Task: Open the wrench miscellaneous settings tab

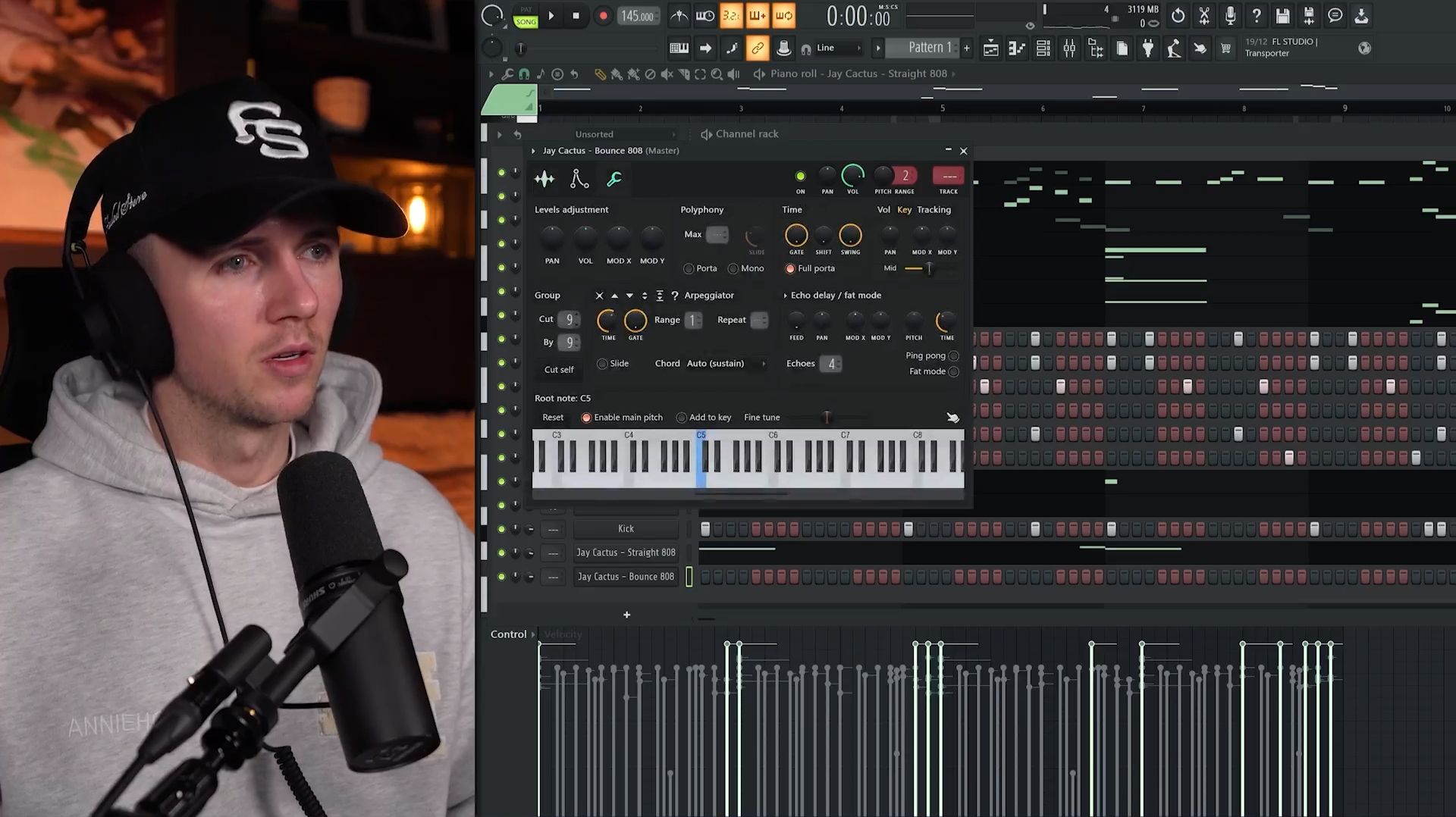Action: 614,179
